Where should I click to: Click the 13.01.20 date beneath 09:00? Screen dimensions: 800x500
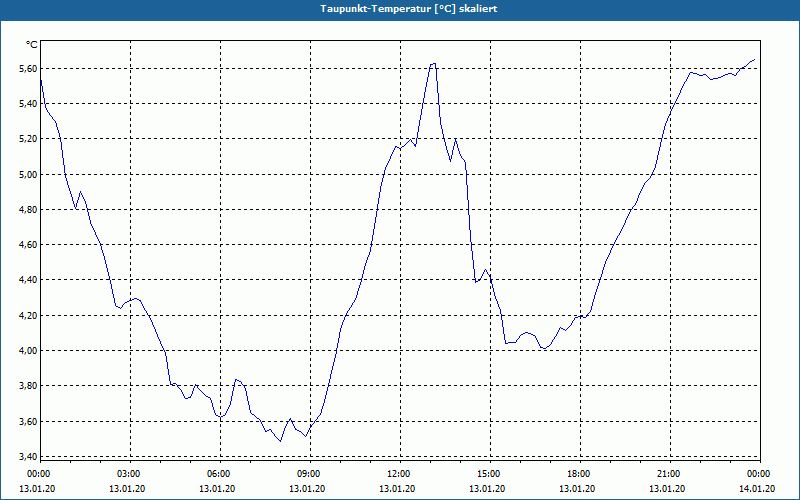pos(307,489)
